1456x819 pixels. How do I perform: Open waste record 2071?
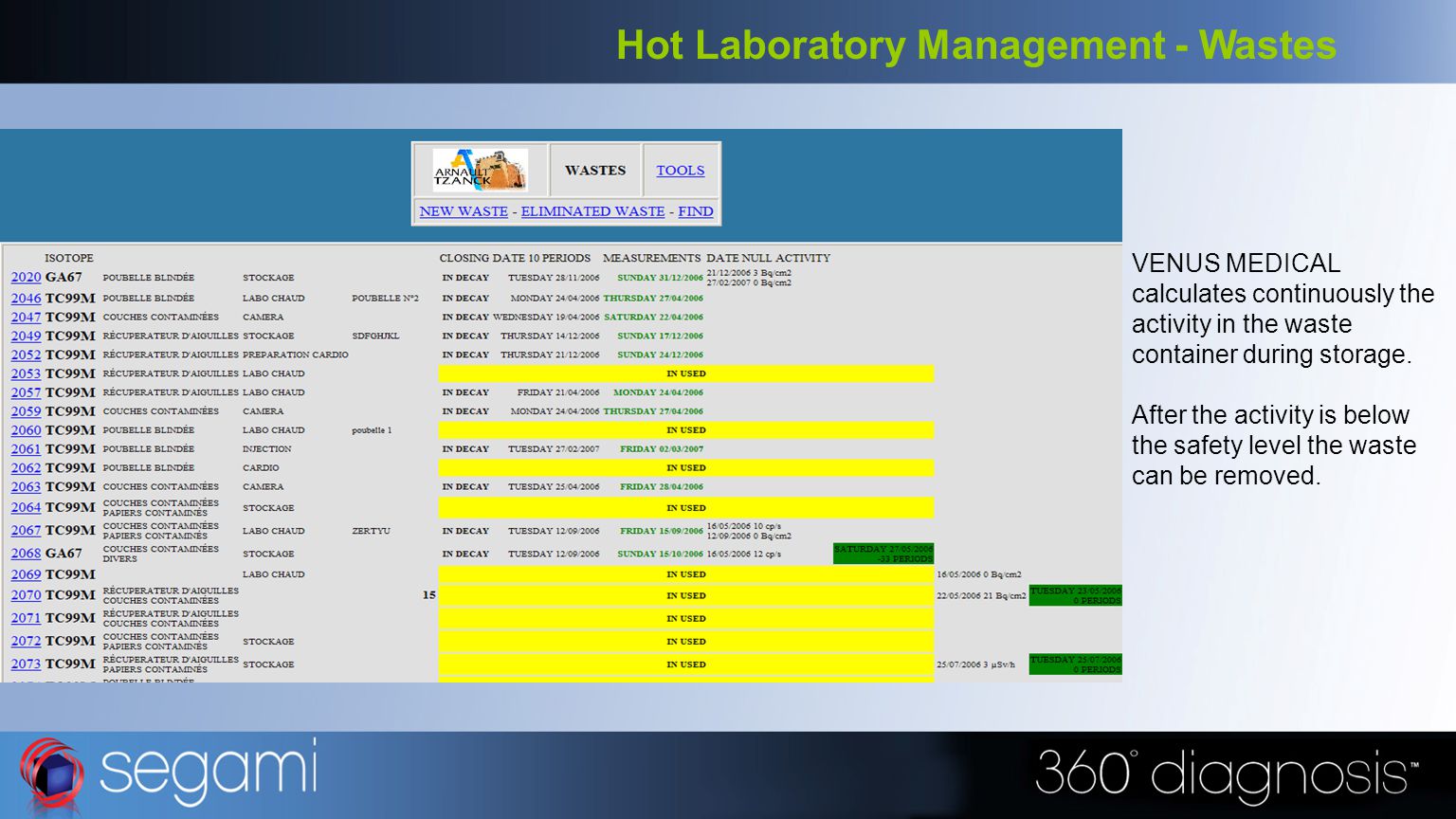(26, 618)
